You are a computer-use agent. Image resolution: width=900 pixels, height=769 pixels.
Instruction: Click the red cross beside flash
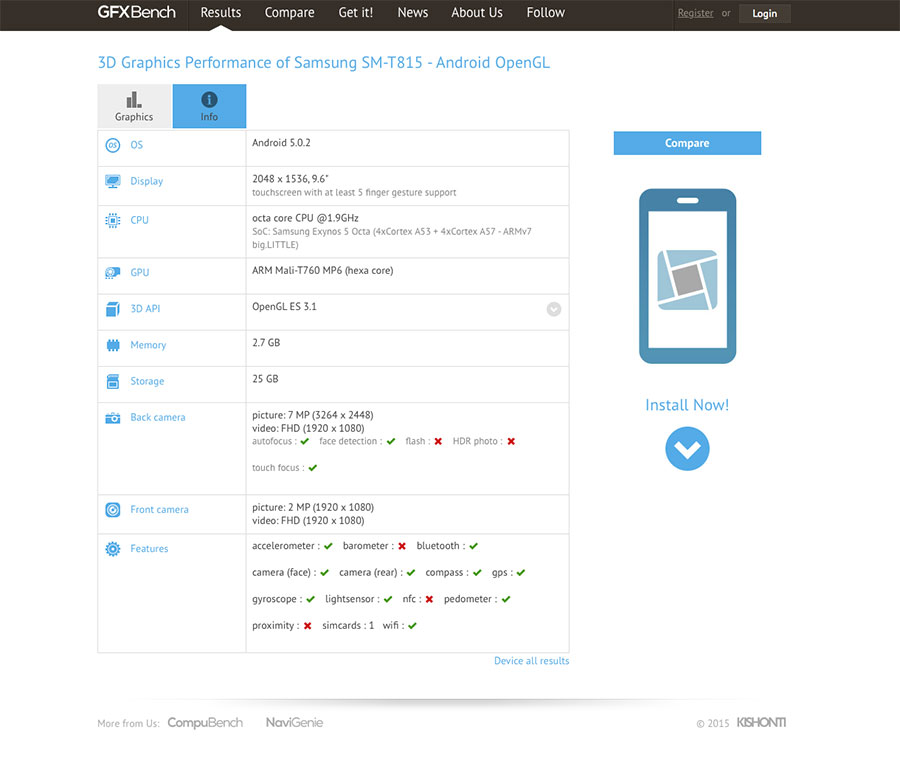(x=438, y=441)
